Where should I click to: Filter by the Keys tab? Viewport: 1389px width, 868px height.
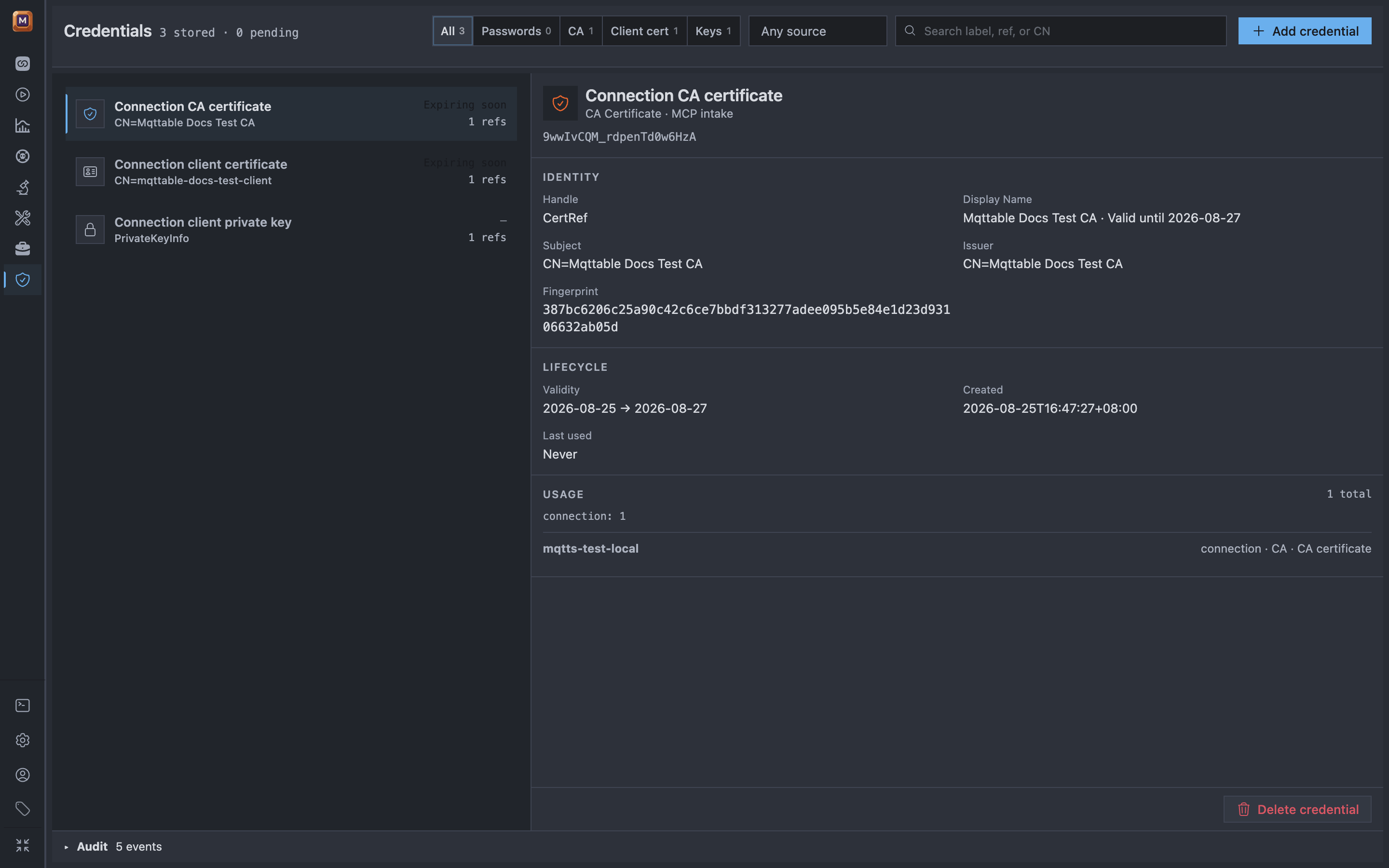(x=713, y=31)
